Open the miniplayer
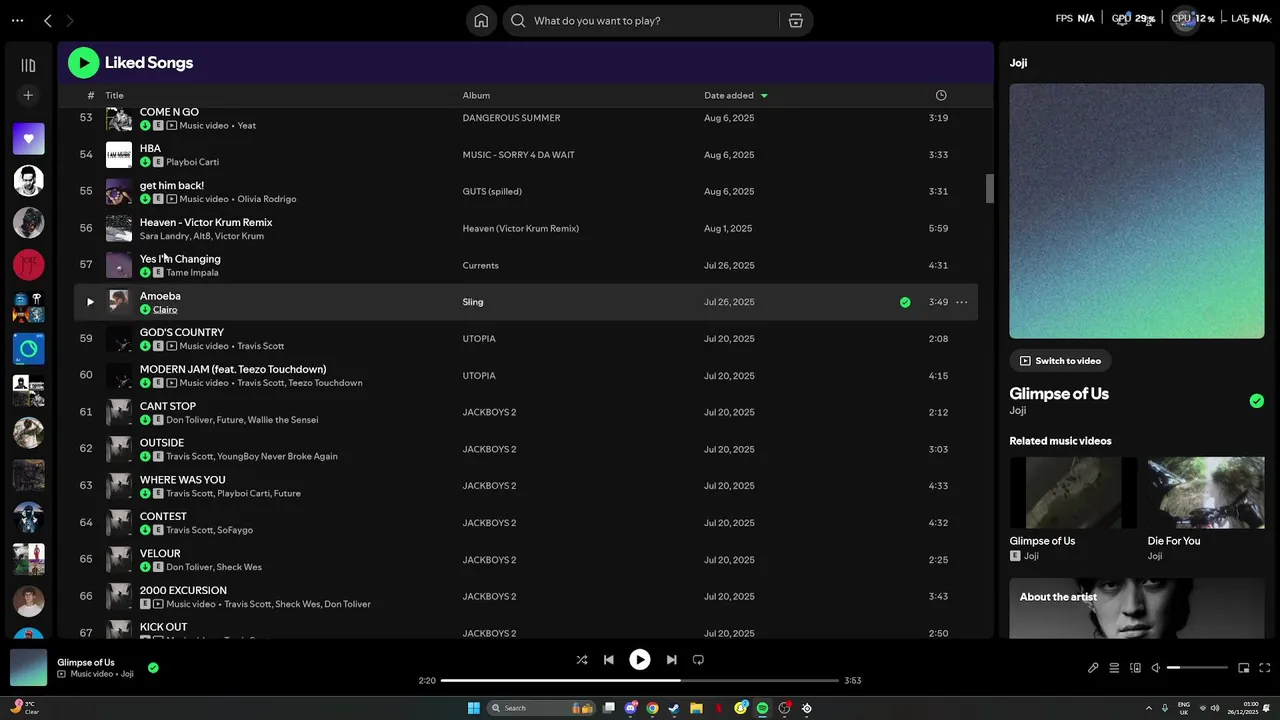 (1244, 668)
